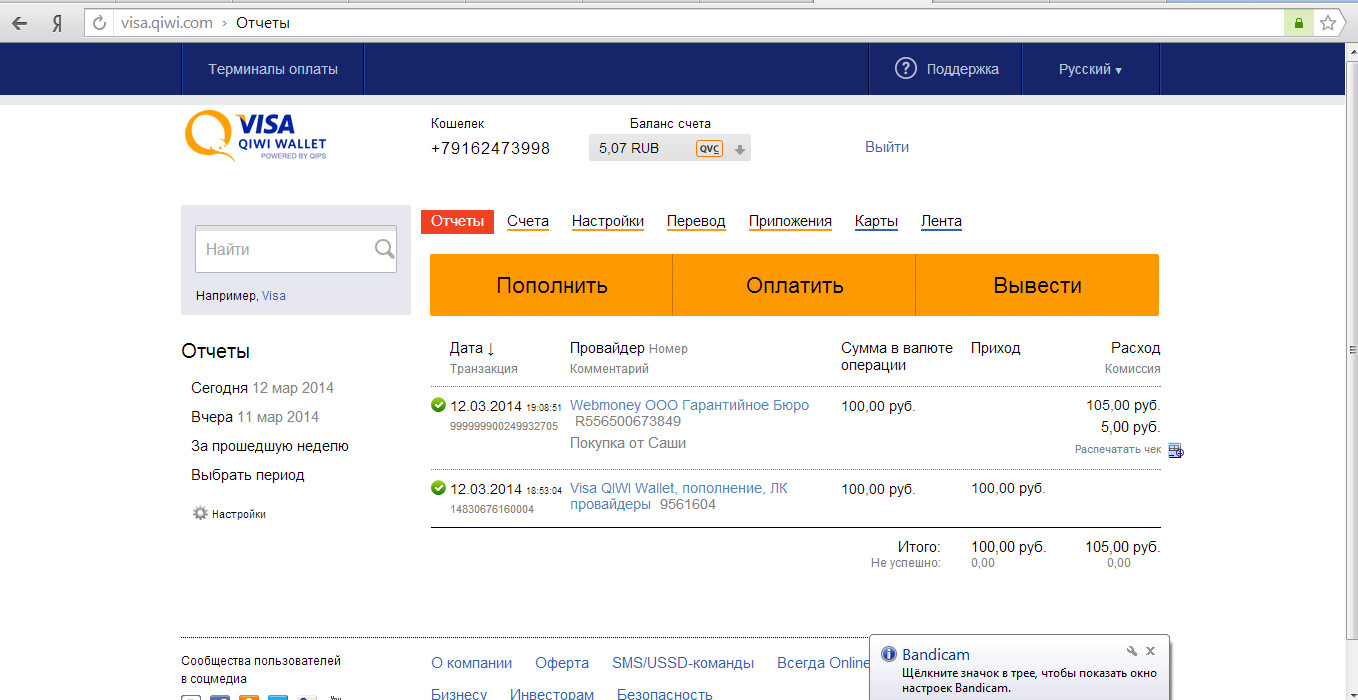Open the Yandex "Я" browser button

tap(57, 23)
